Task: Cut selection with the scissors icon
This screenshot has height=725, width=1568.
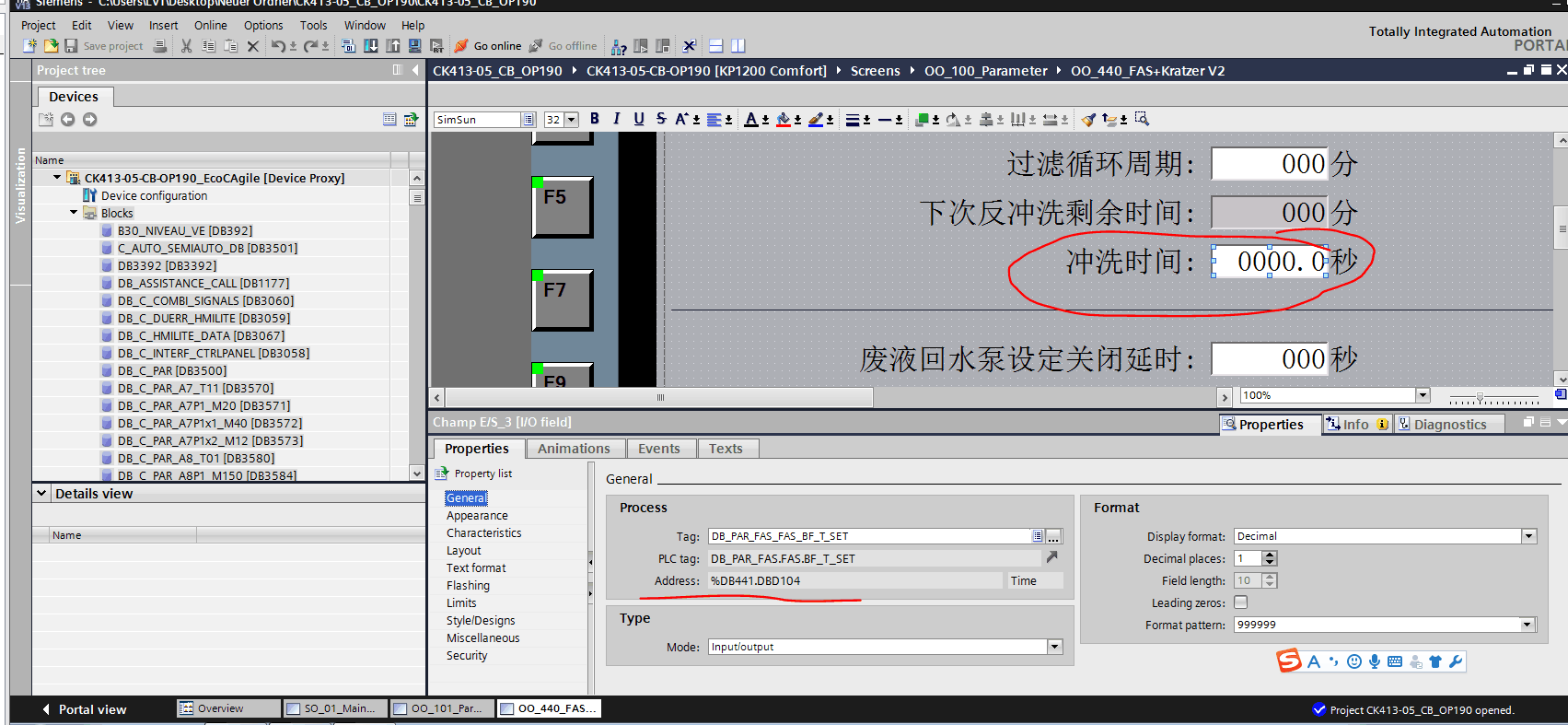Action: [187, 46]
